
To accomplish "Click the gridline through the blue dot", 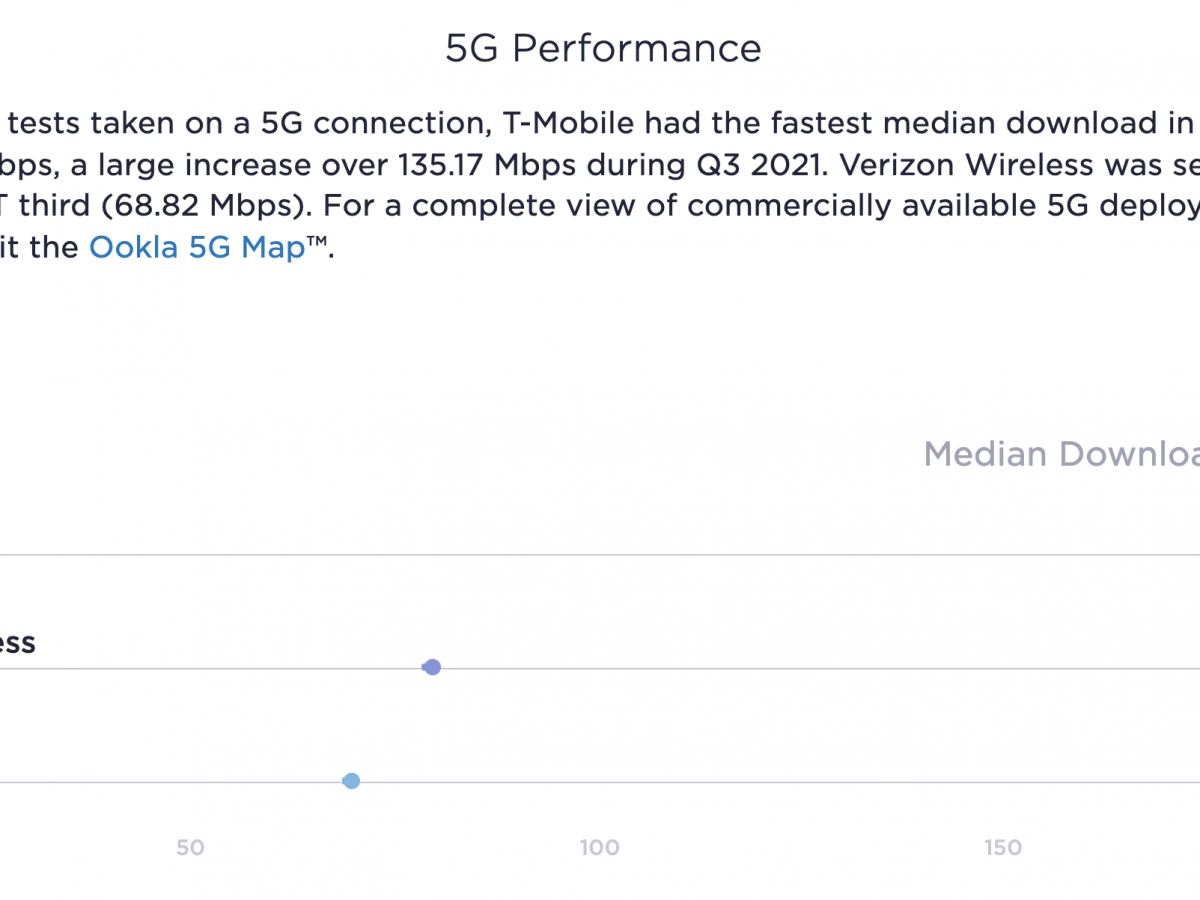I will tap(800, 782).
